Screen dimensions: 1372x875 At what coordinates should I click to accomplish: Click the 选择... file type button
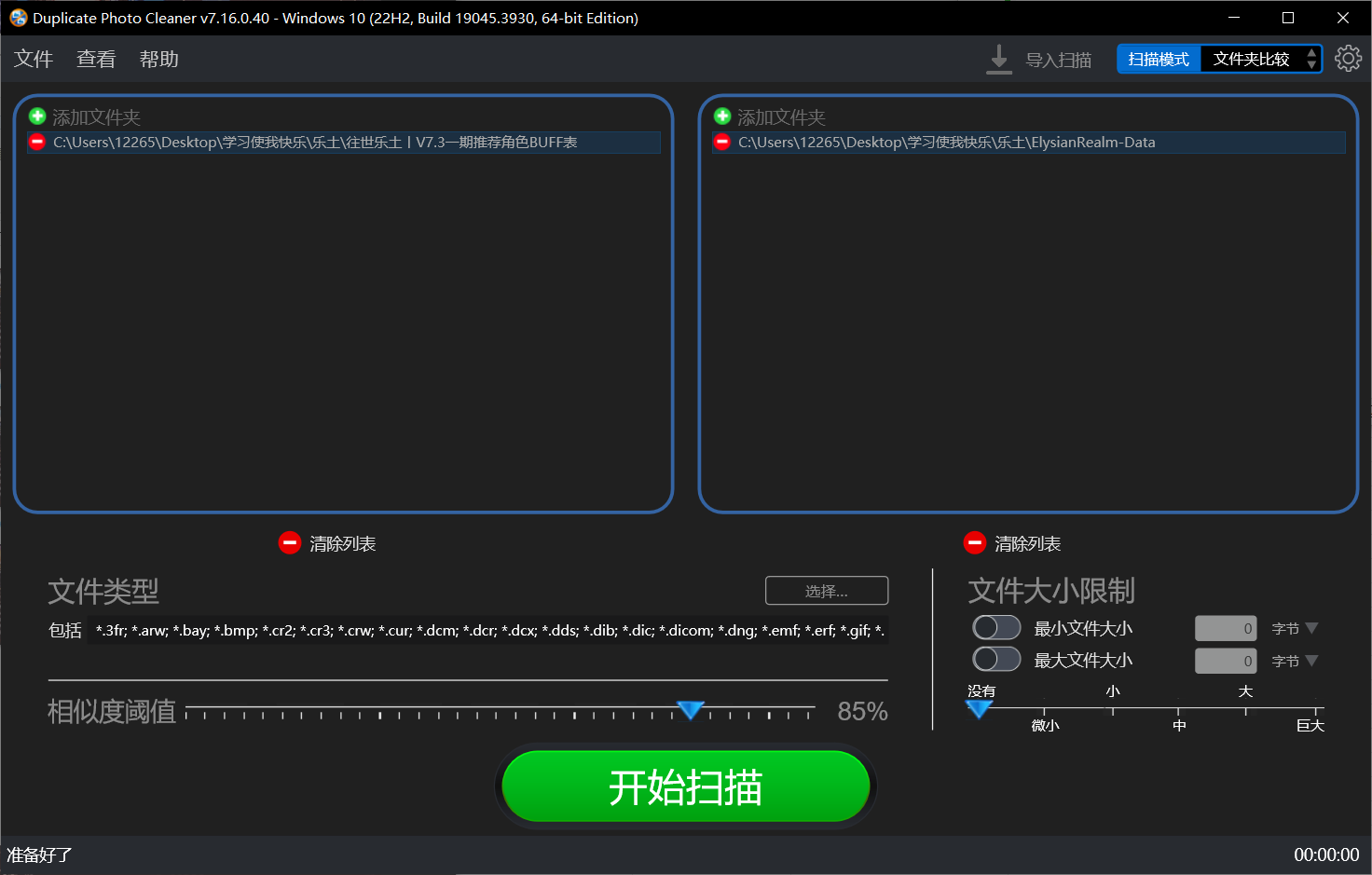[x=827, y=591]
